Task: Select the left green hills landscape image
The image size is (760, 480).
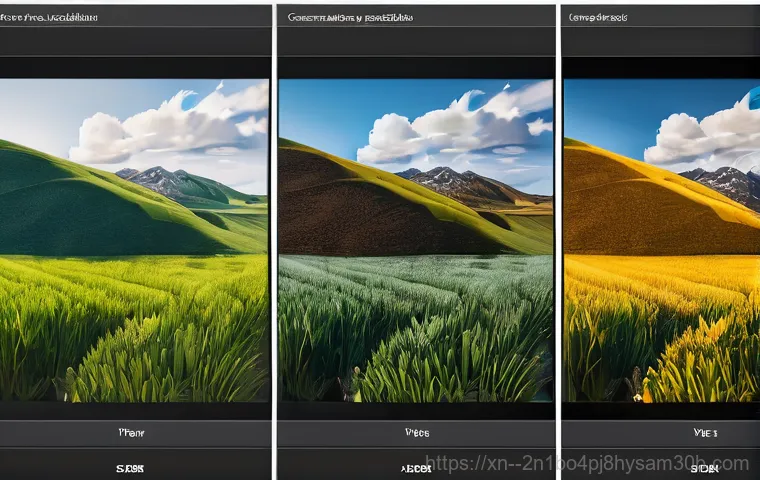Action: (x=134, y=240)
